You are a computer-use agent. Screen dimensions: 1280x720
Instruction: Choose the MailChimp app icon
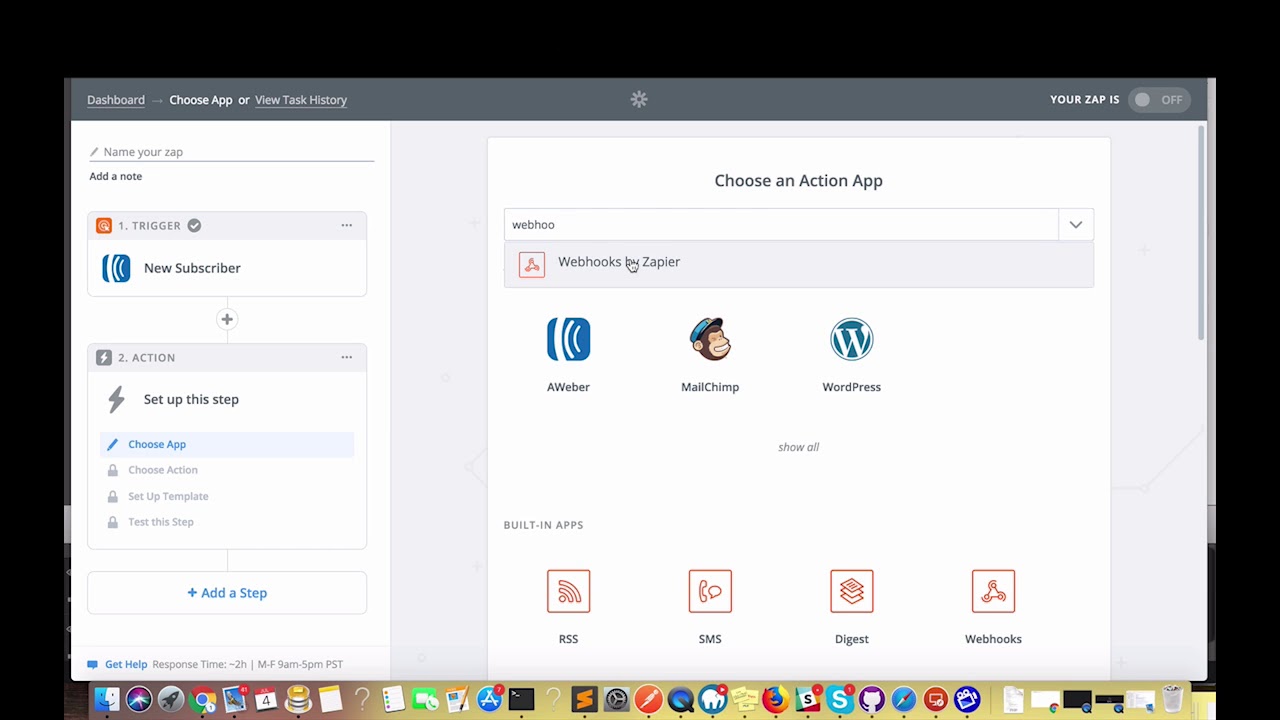pyautogui.click(x=710, y=339)
